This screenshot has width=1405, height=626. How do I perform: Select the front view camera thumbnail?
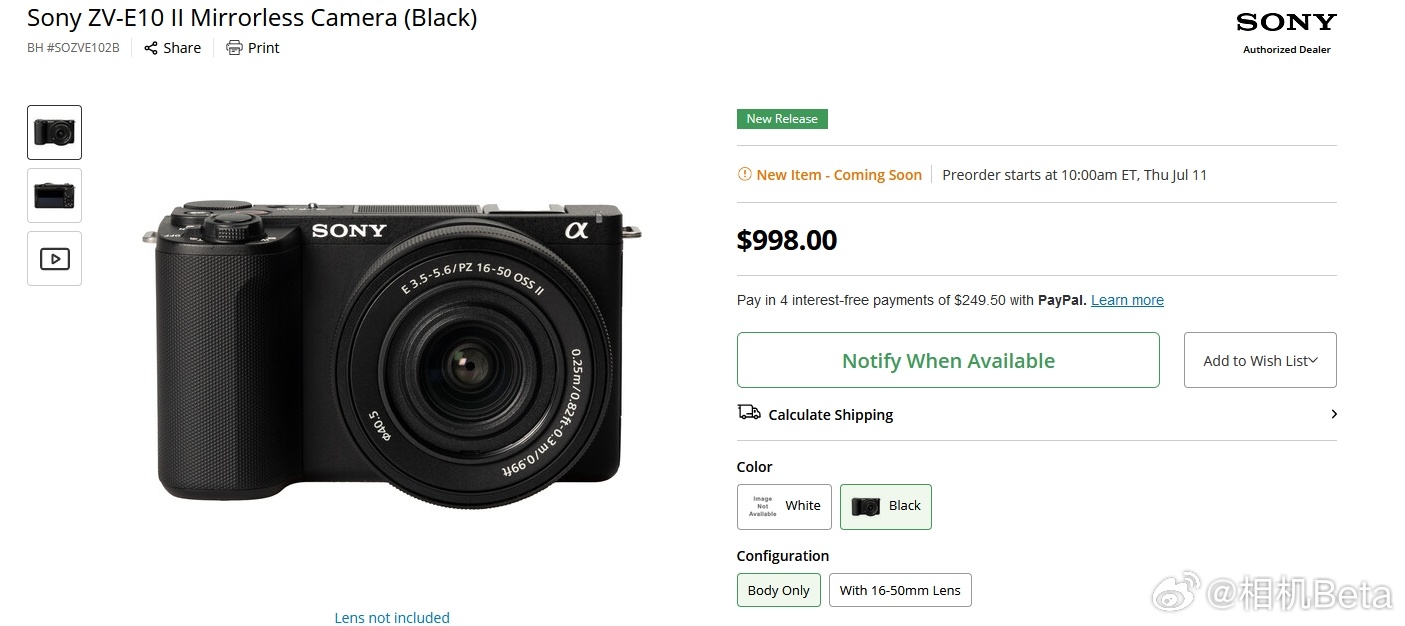[54, 132]
